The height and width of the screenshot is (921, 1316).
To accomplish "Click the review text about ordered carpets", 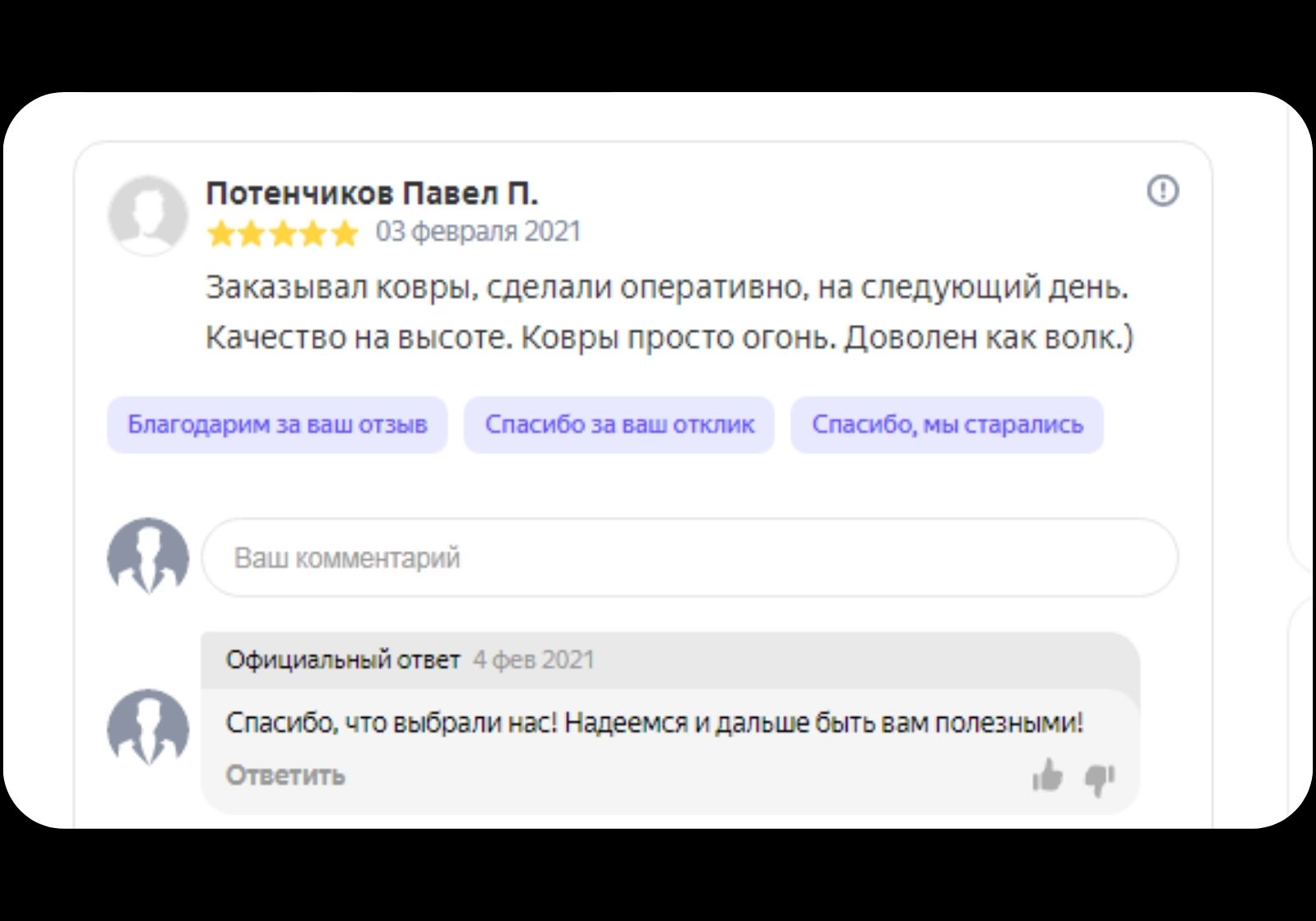I will pos(667,312).
